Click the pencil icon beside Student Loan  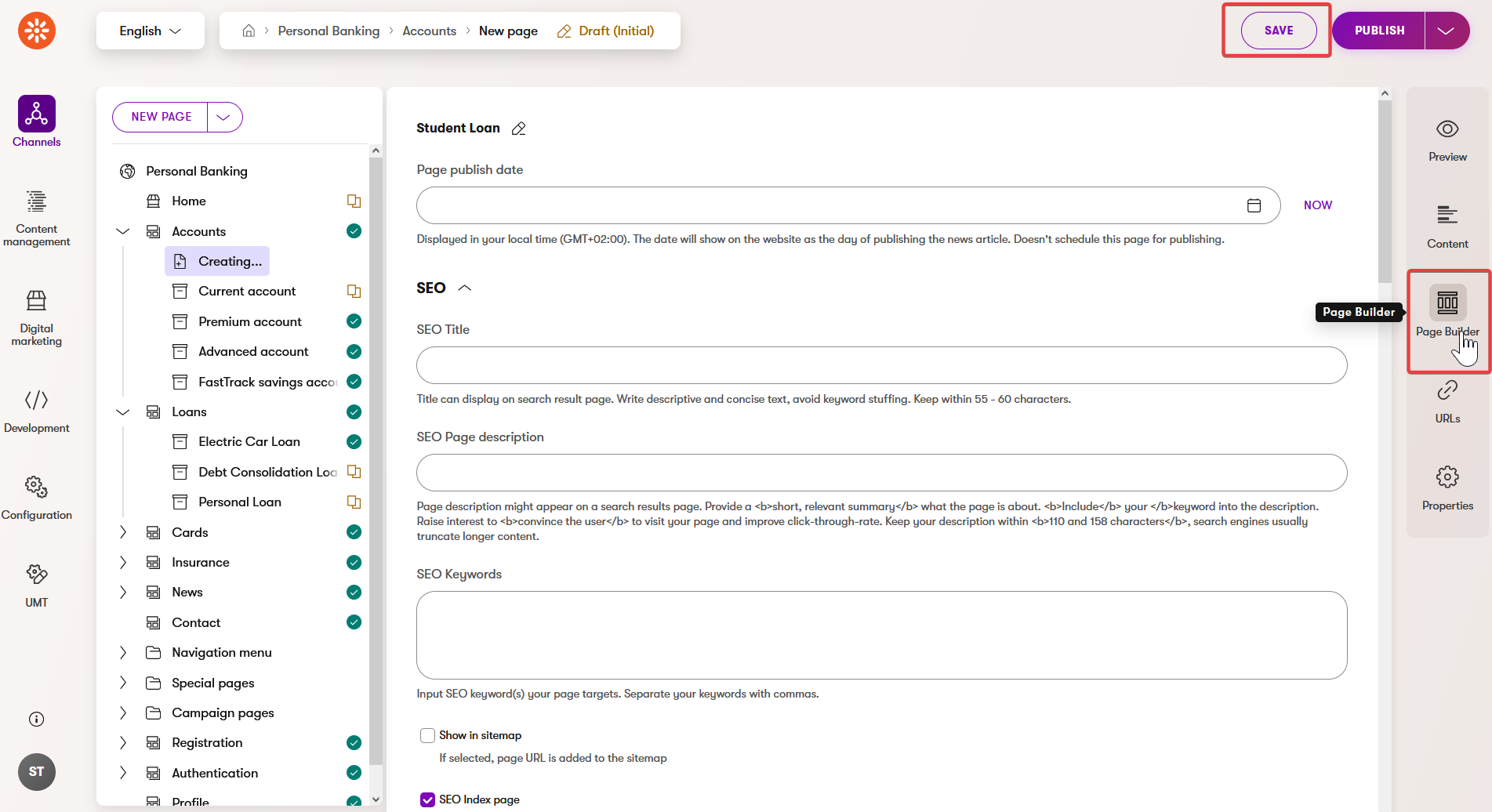[x=518, y=129]
